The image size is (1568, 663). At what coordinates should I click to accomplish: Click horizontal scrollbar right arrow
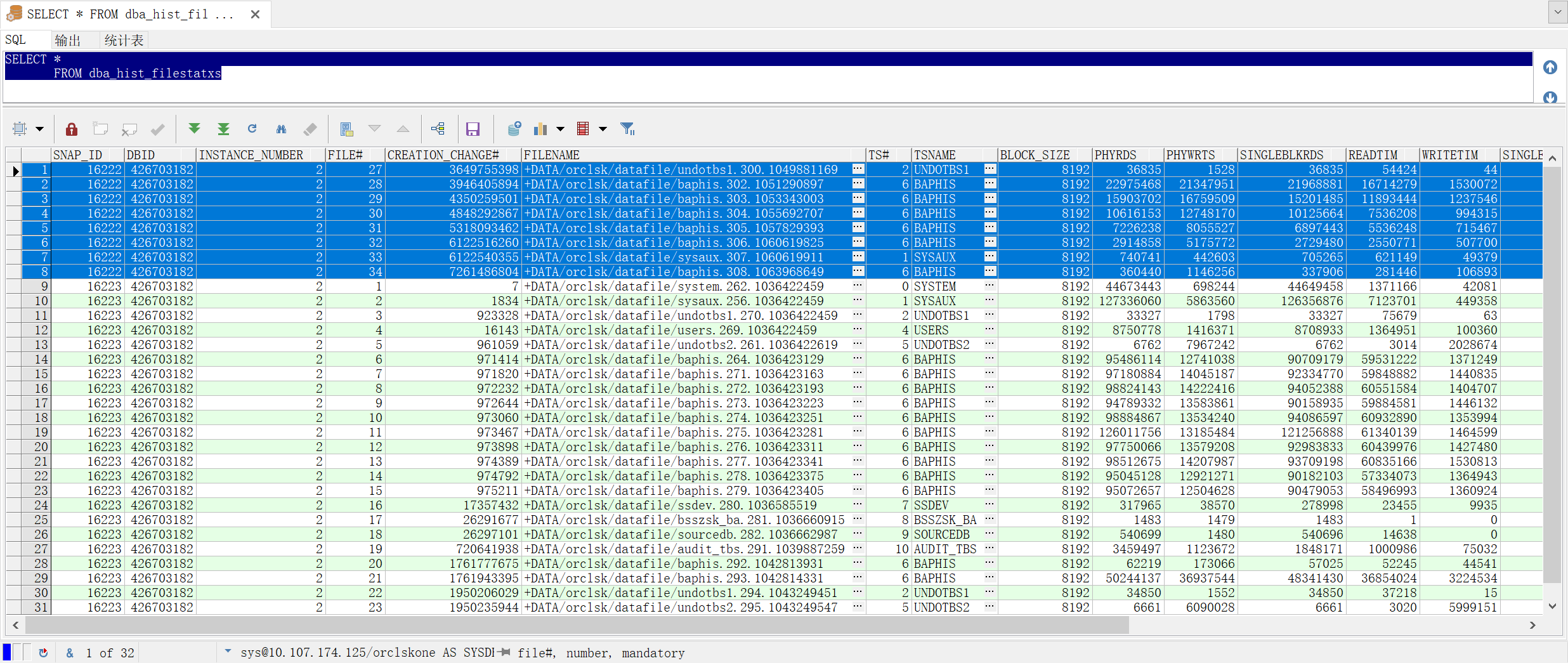point(1533,625)
